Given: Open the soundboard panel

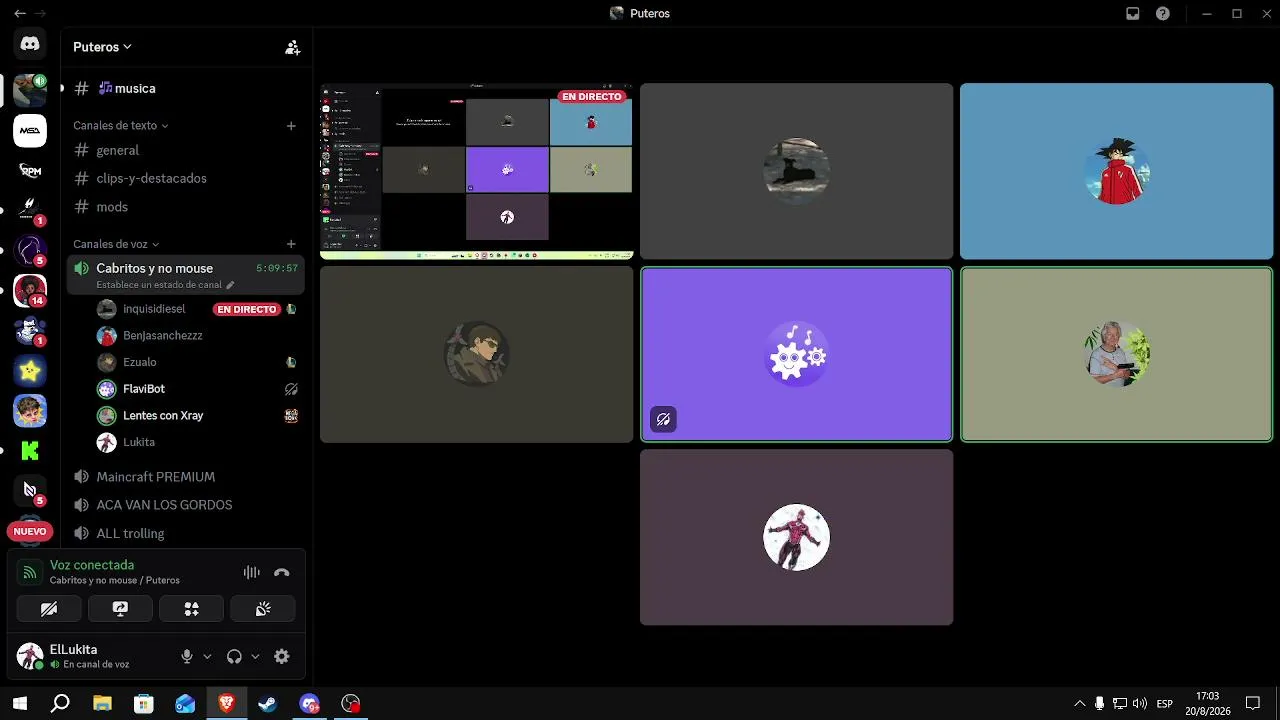Looking at the screenshot, I should point(263,608).
